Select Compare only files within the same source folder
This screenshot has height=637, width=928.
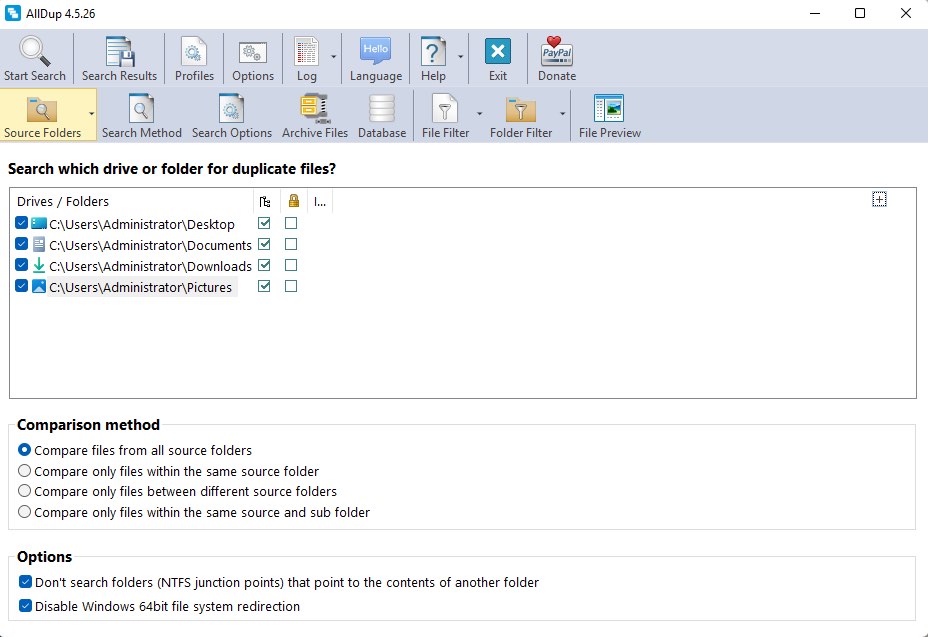coord(24,471)
